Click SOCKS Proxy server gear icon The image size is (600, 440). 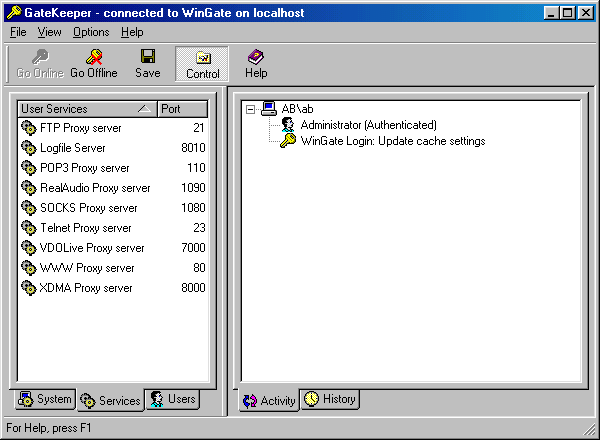coord(29,208)
